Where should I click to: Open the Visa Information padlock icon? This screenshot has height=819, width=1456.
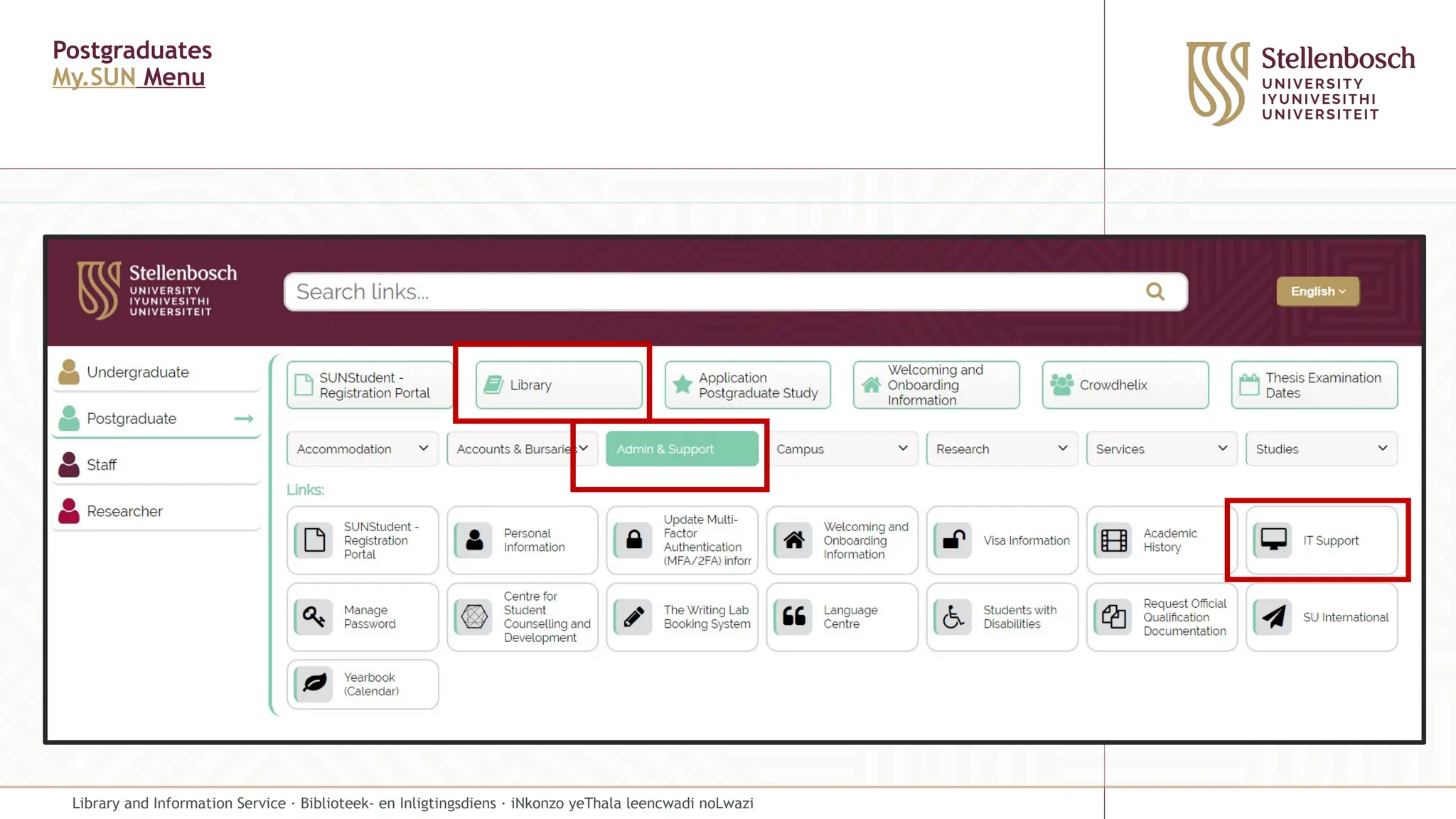point(953,540)
